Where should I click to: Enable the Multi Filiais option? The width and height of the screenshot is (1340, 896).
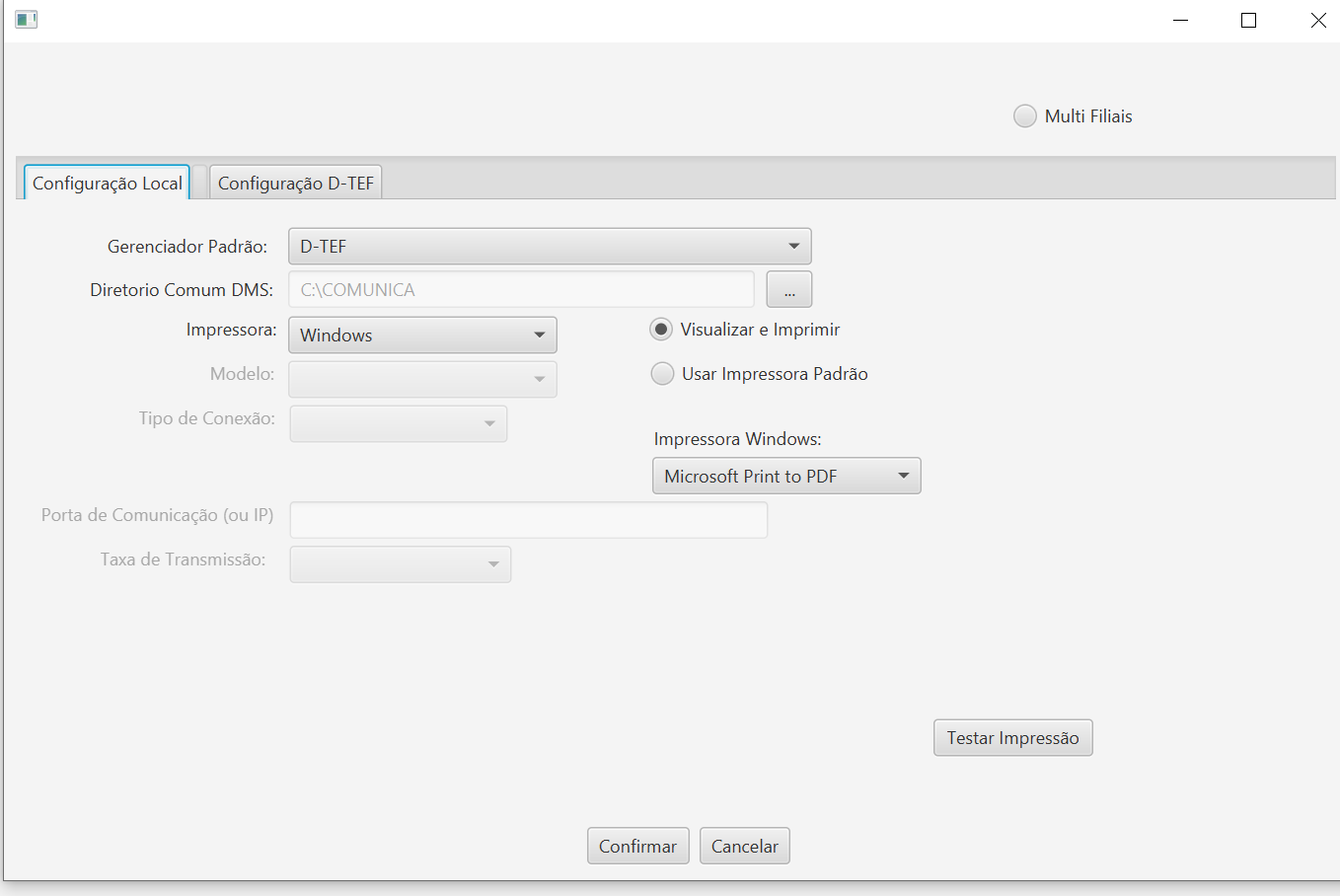[x=1025, y=116]
